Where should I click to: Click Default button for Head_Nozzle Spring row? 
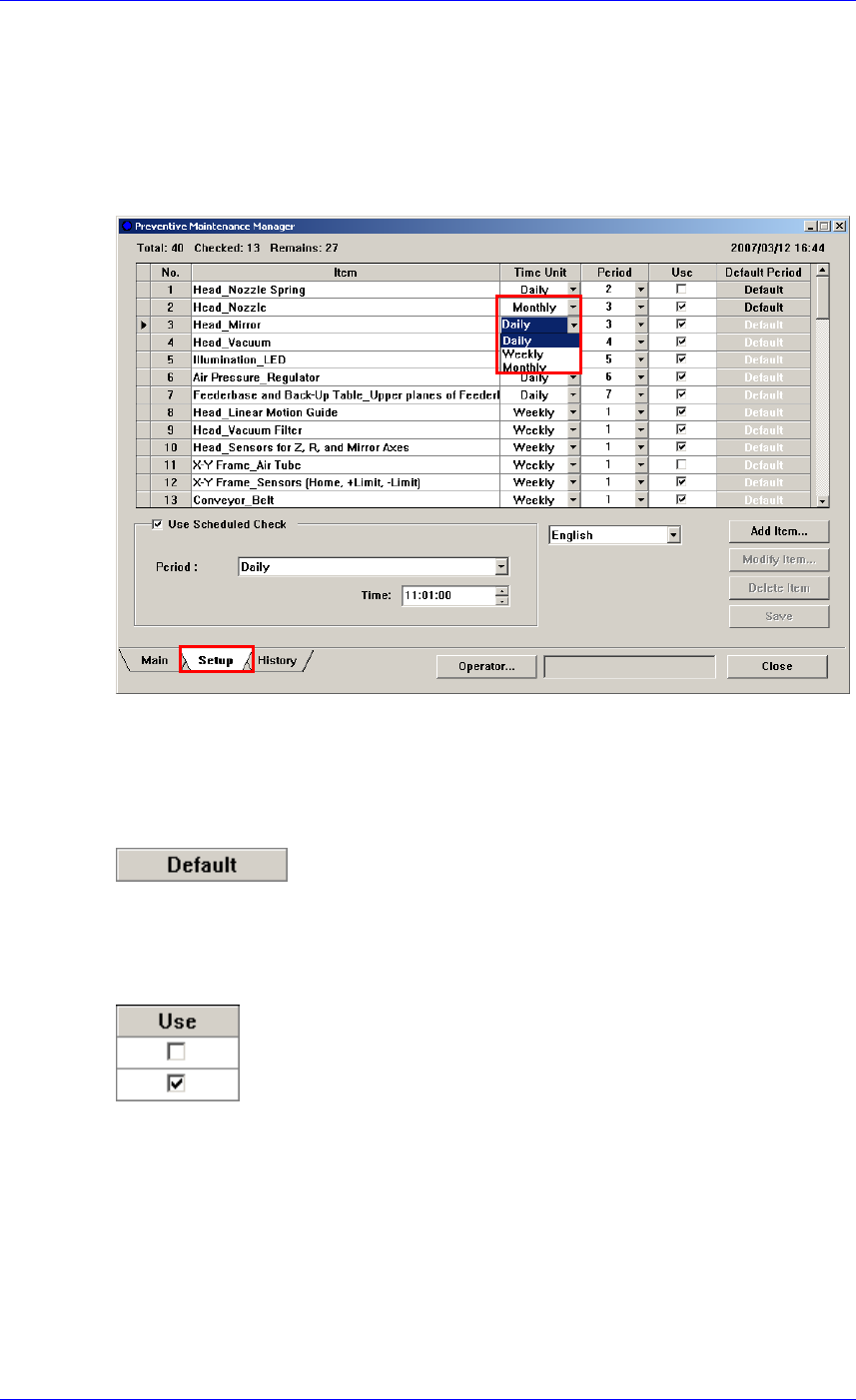click(763, 290)
